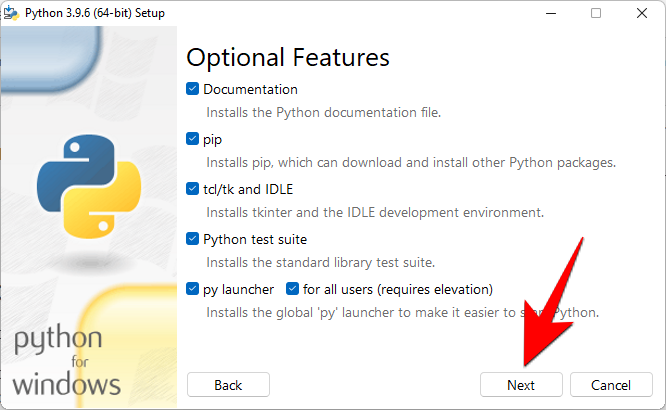Minimize the Python Setup window
Viewport: 666px width, 410px height.
[x=549, y=13]
